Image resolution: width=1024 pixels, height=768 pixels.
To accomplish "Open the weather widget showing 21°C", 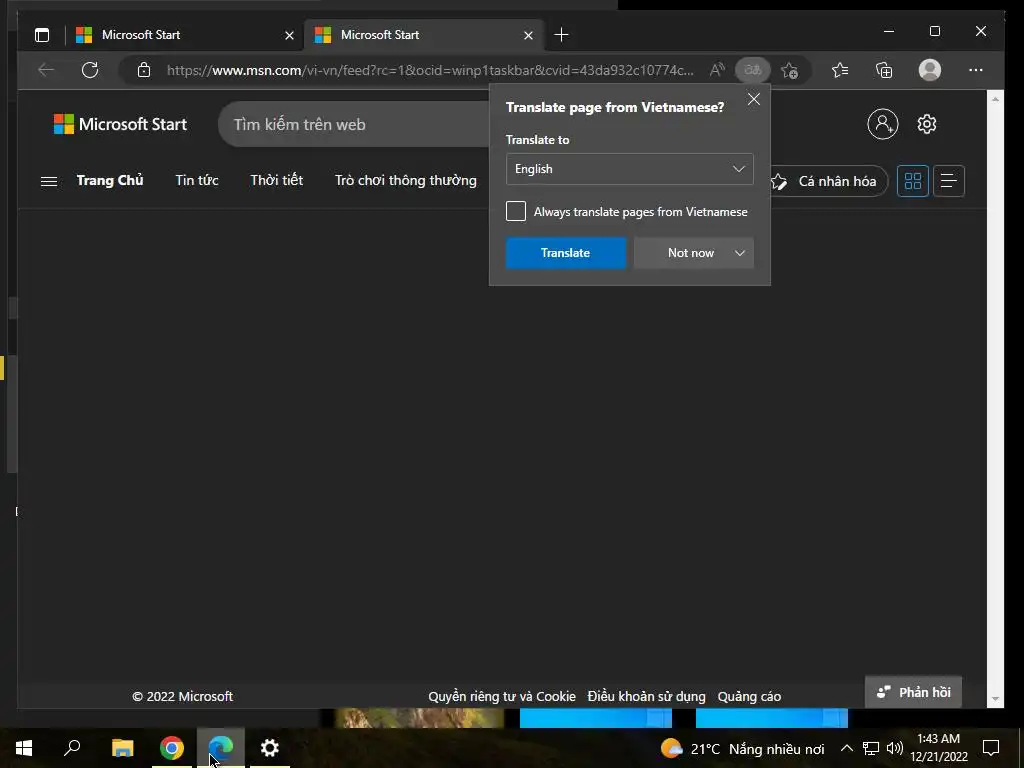I will tap(742, 748).
